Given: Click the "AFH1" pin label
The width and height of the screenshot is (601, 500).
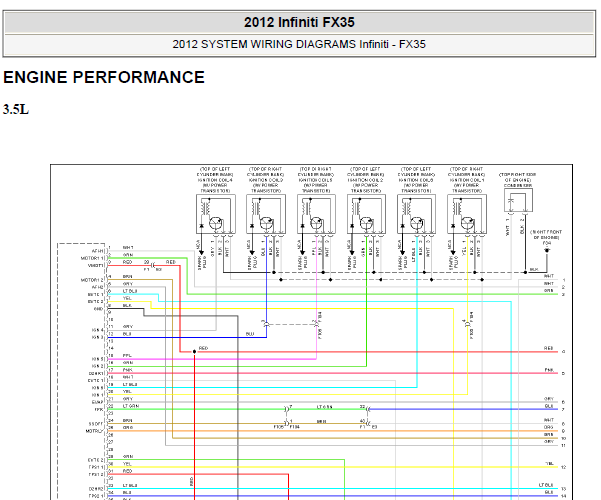Looking at the screenshot, I should 97,251.
